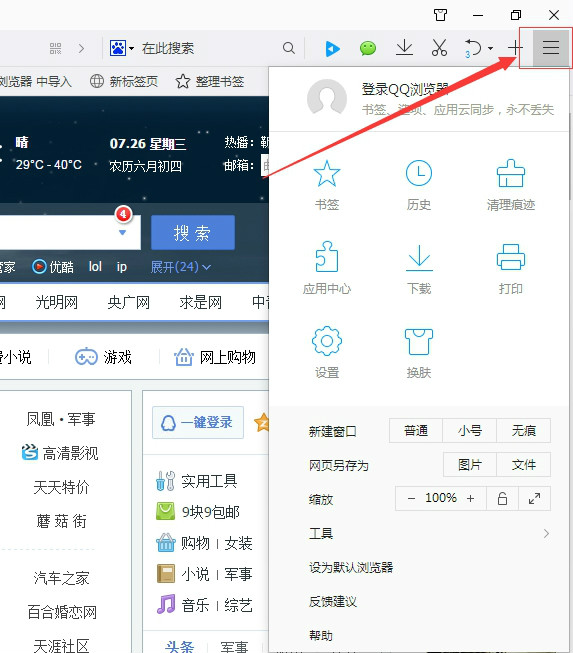The width and height of the screenshot is (573, 653).
Task: Expand page search box dropdown arrow
Action: pyautogui.click(x=122, y=232)
